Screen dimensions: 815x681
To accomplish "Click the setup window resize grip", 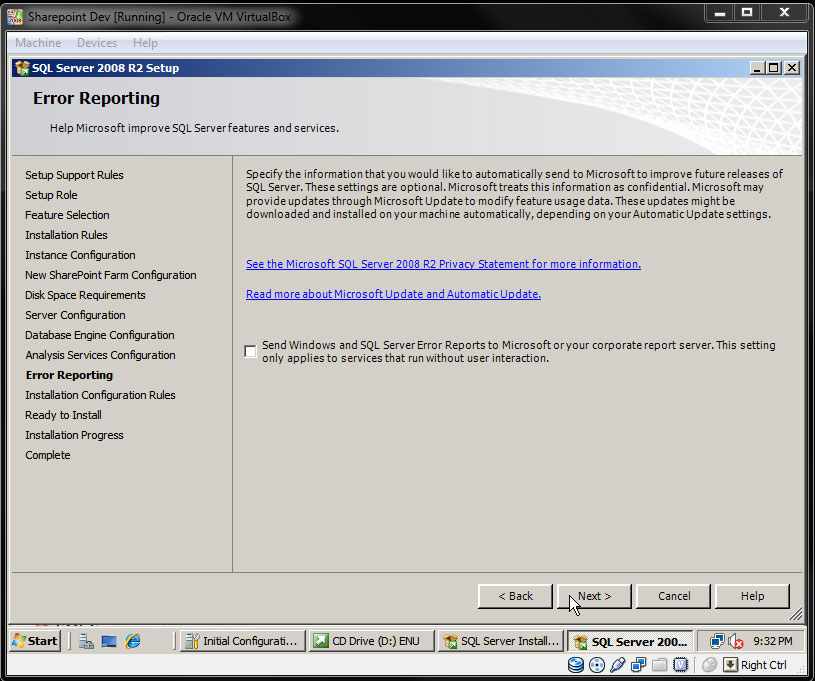I will [795, 614].
